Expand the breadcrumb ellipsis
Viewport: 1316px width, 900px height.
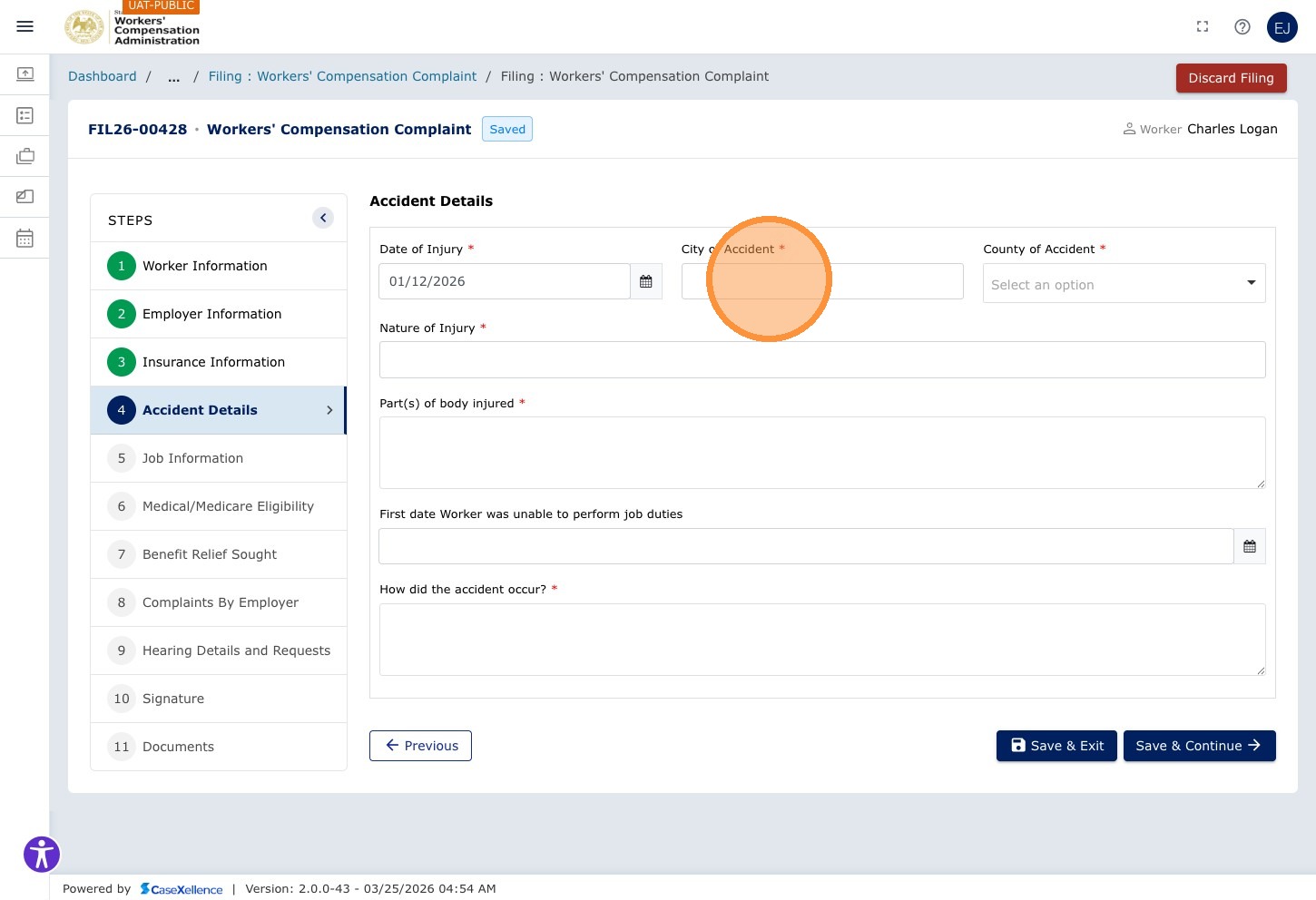pos(173,77)
